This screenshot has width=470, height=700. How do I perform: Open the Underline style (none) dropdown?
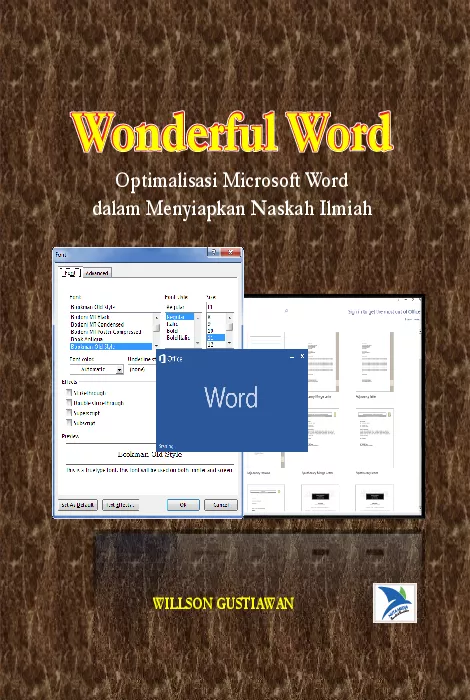(x=142, y=369)
